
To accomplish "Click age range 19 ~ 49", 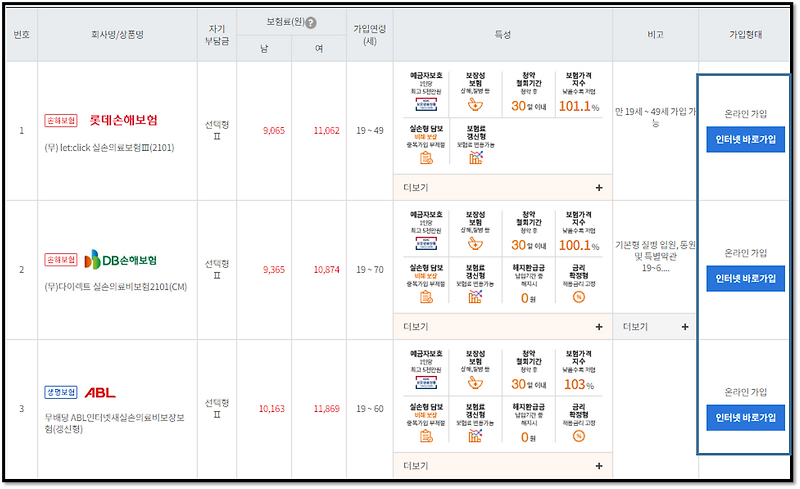I will click(370, 131).
